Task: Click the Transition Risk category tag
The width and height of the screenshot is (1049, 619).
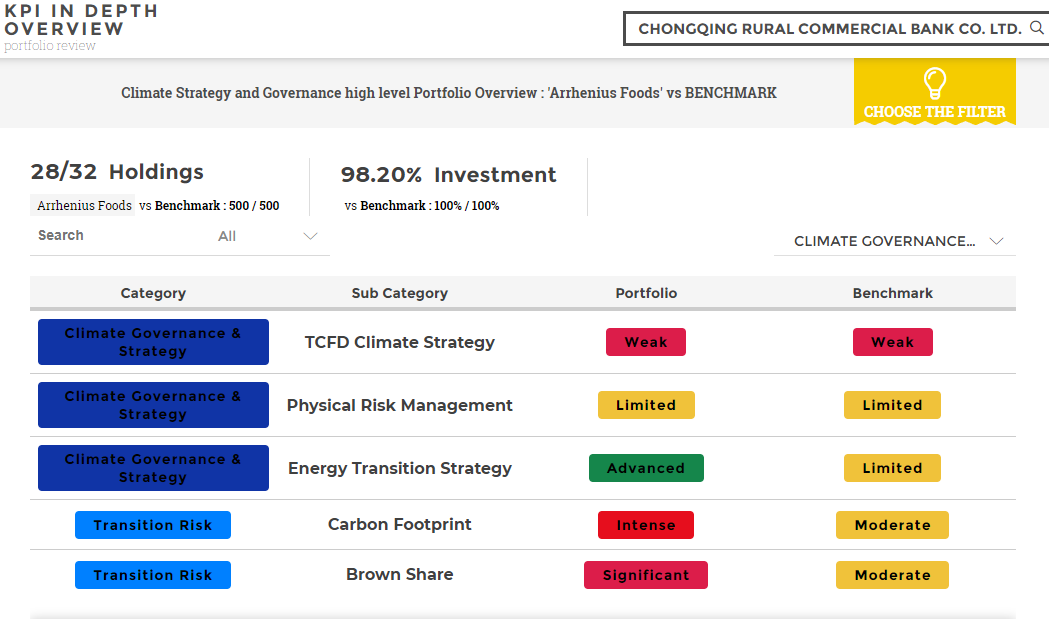Action: [152, 524]
